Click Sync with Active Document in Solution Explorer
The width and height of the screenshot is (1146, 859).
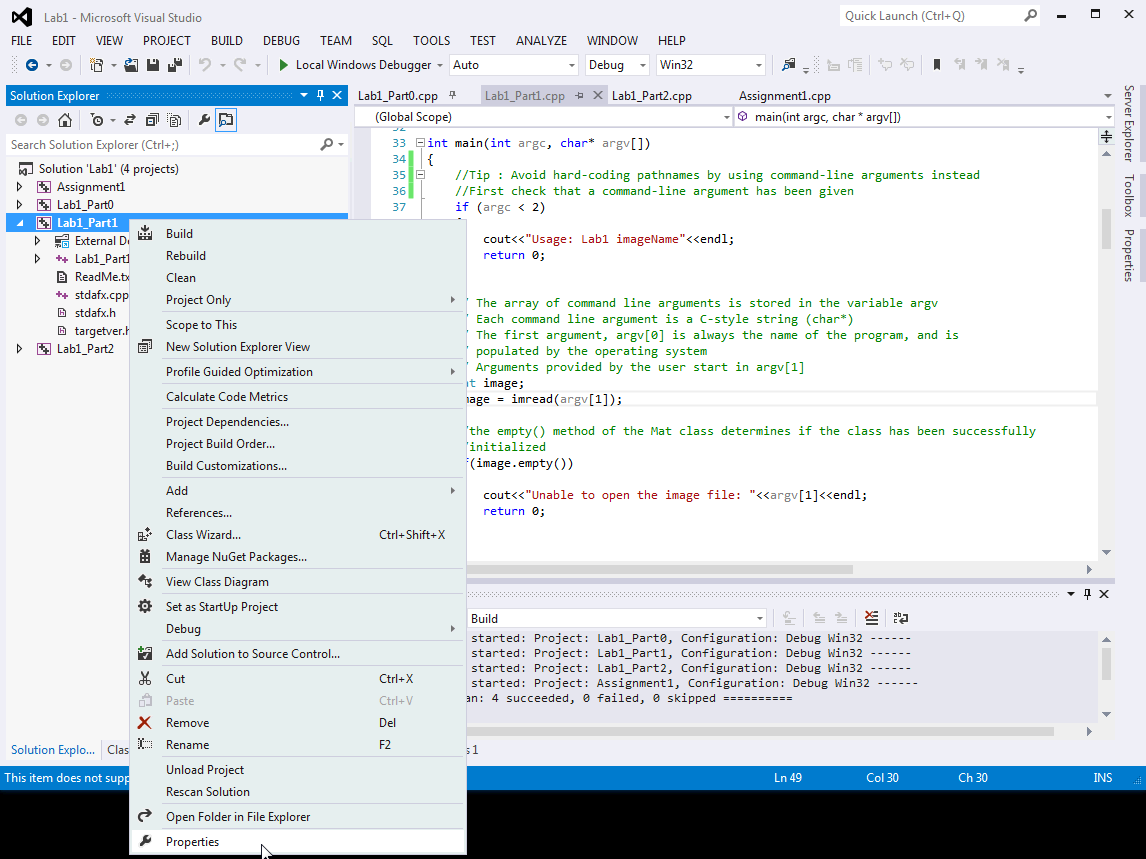[x=130, y=119]
